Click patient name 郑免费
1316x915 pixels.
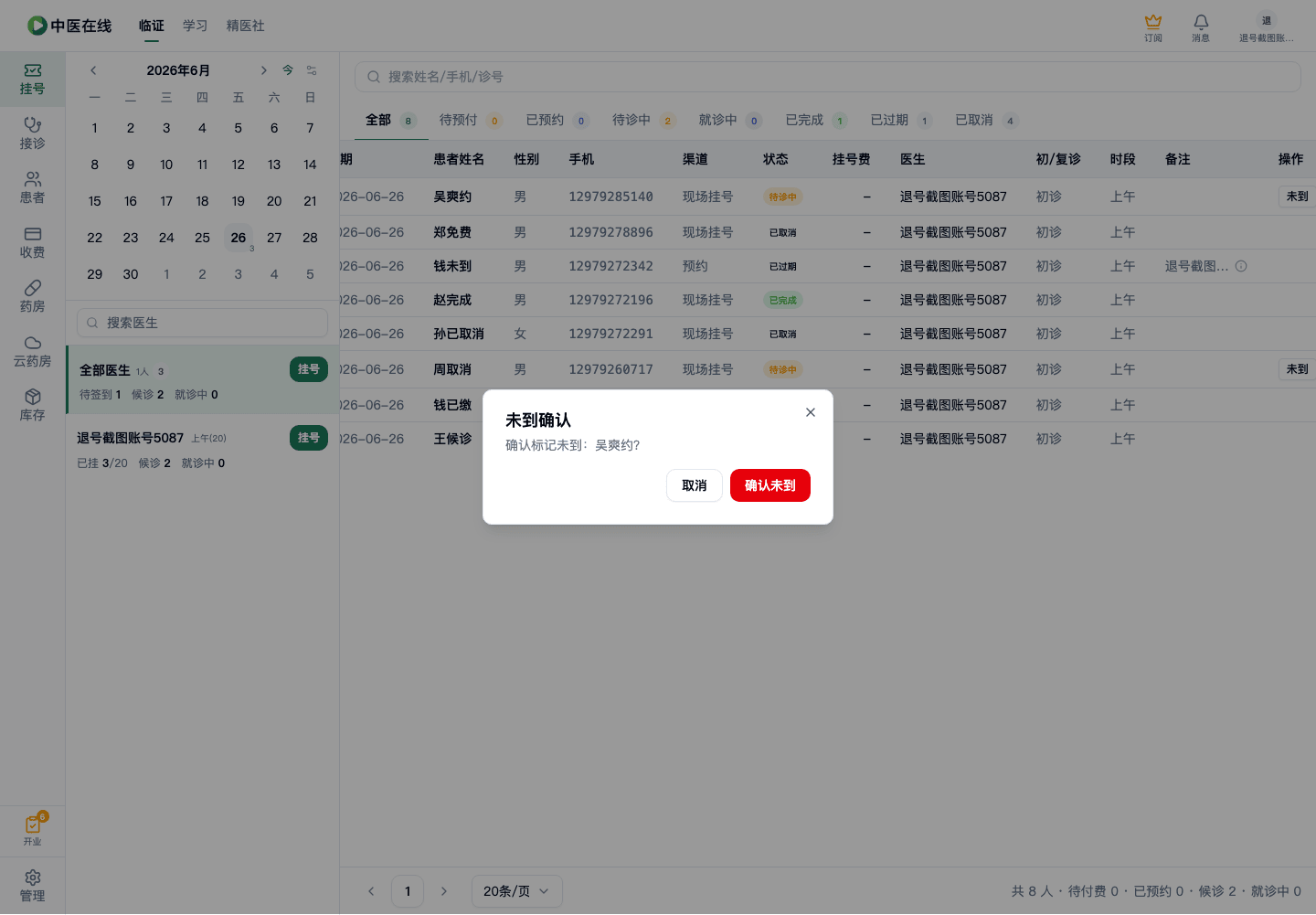(x=452, y=232)
